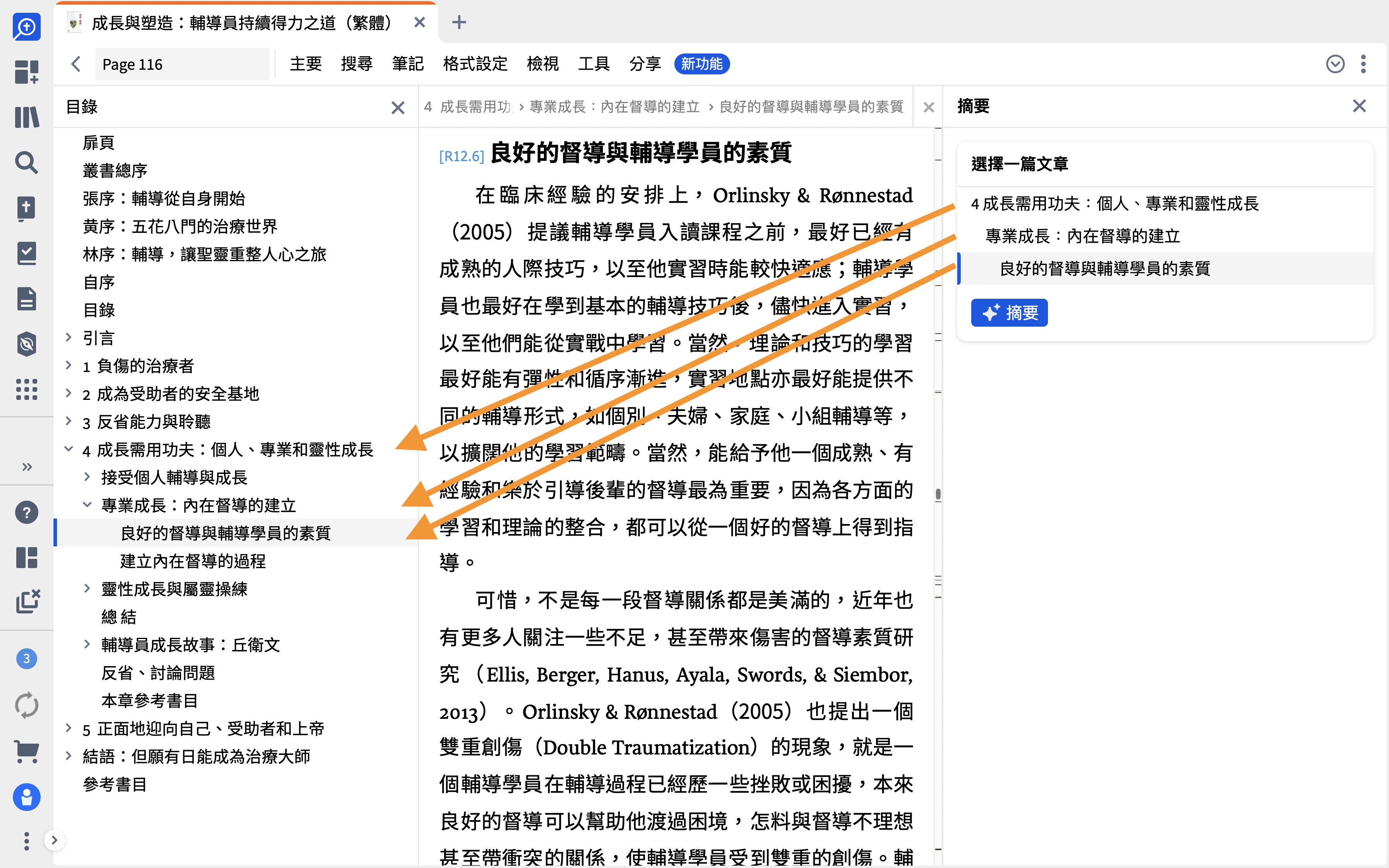Viewport: 1389px width, 868px height.
Task: Open the 主要 menu
Action: tap(305, 64)
